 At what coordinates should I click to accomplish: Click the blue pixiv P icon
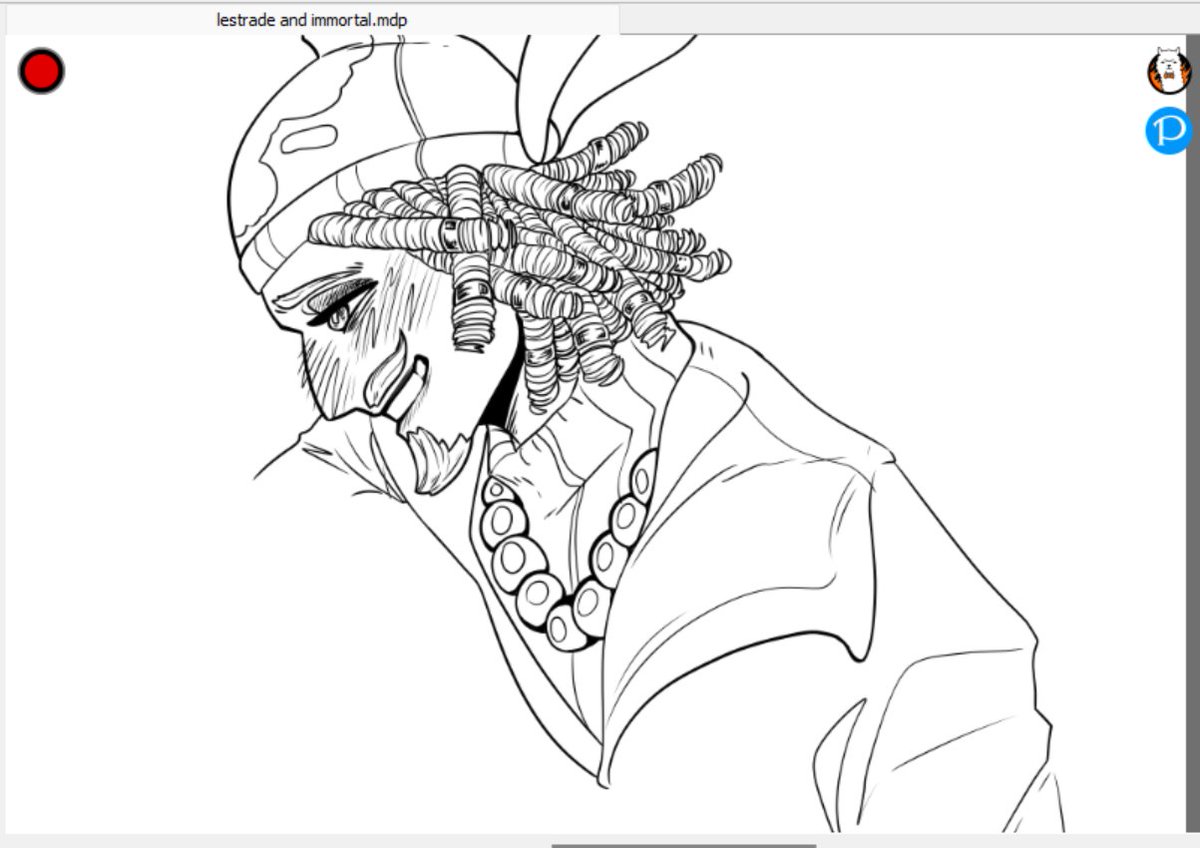tap(1168, 131)
